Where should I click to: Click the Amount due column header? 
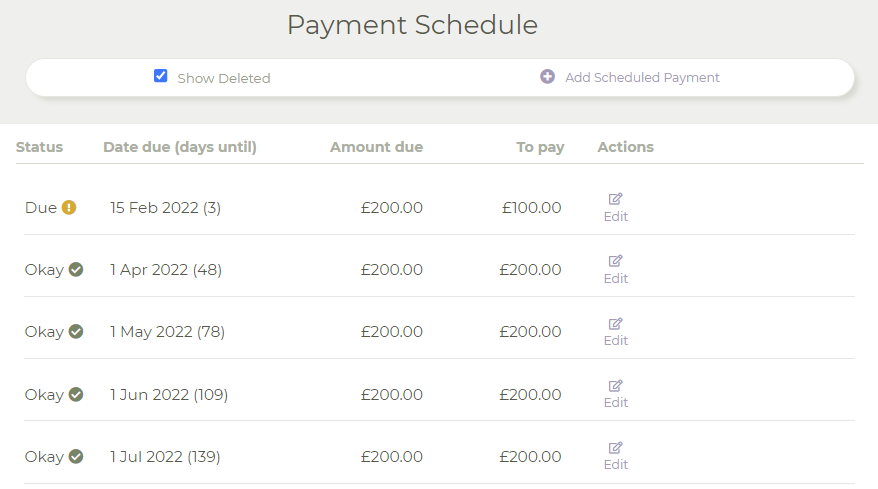(x=376, y=147)
